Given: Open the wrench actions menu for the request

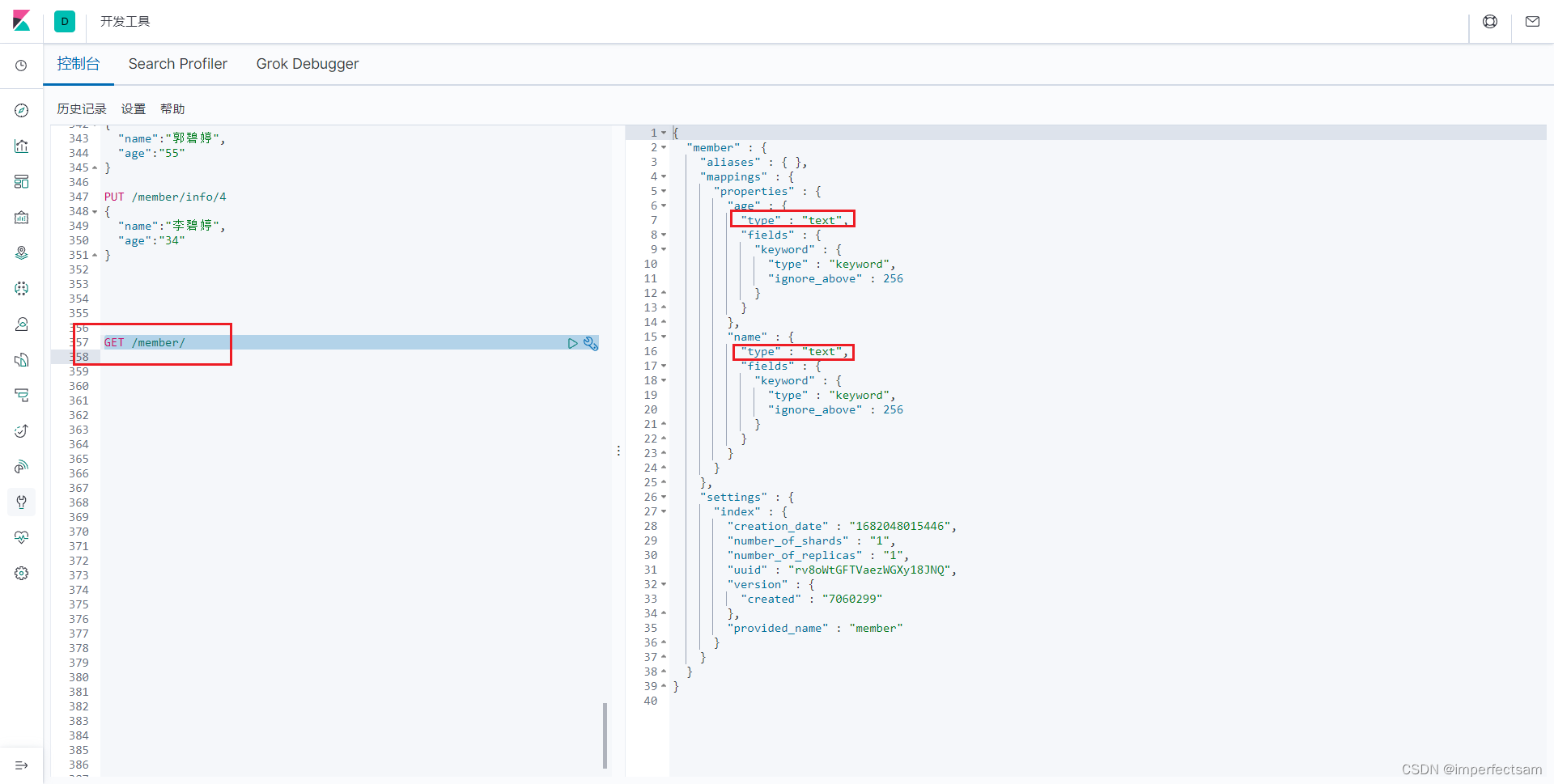Looking at the screenshot, I should (591, 343).
